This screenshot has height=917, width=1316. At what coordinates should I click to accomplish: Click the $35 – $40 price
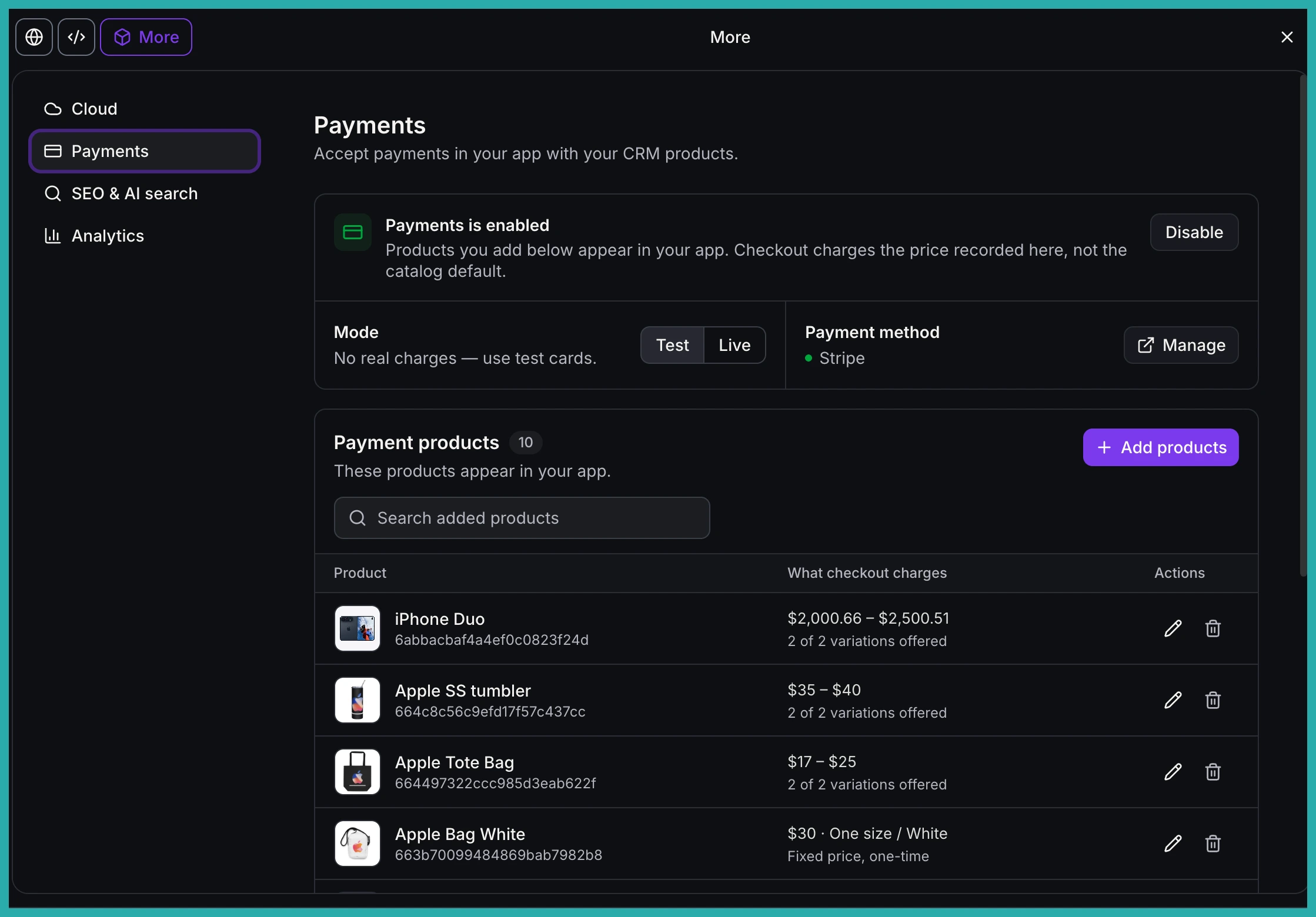pyautogui.click(x=824, y=690)
